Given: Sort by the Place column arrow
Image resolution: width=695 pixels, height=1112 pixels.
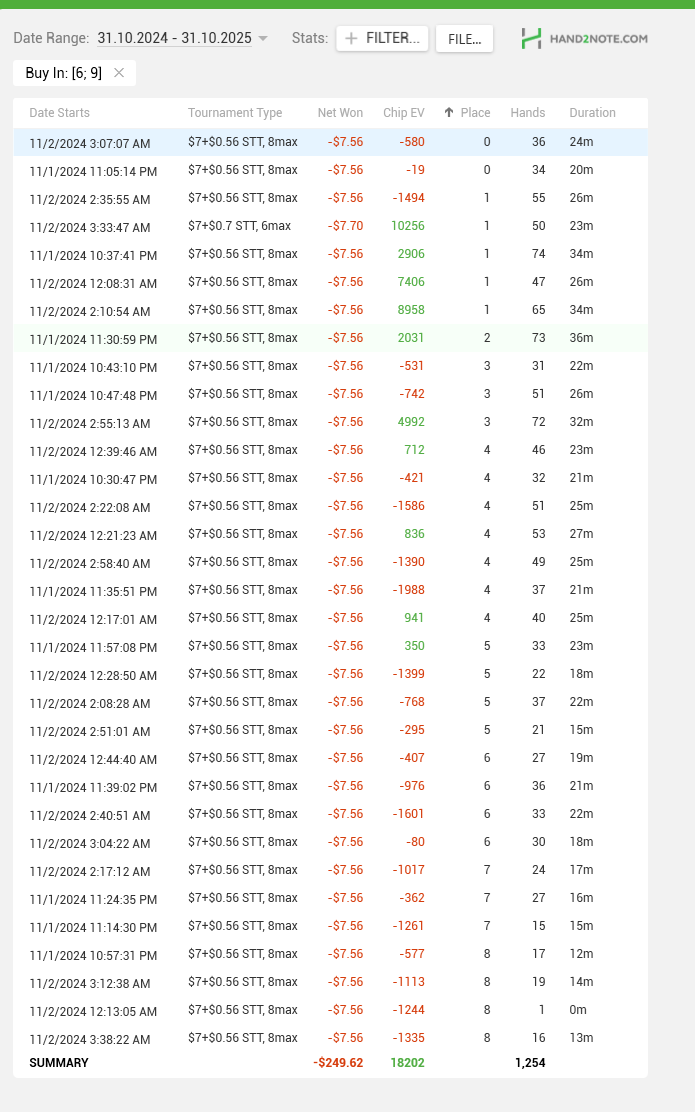Looking at the screenshot, I should pyautogui.click(x=449, y=113).
